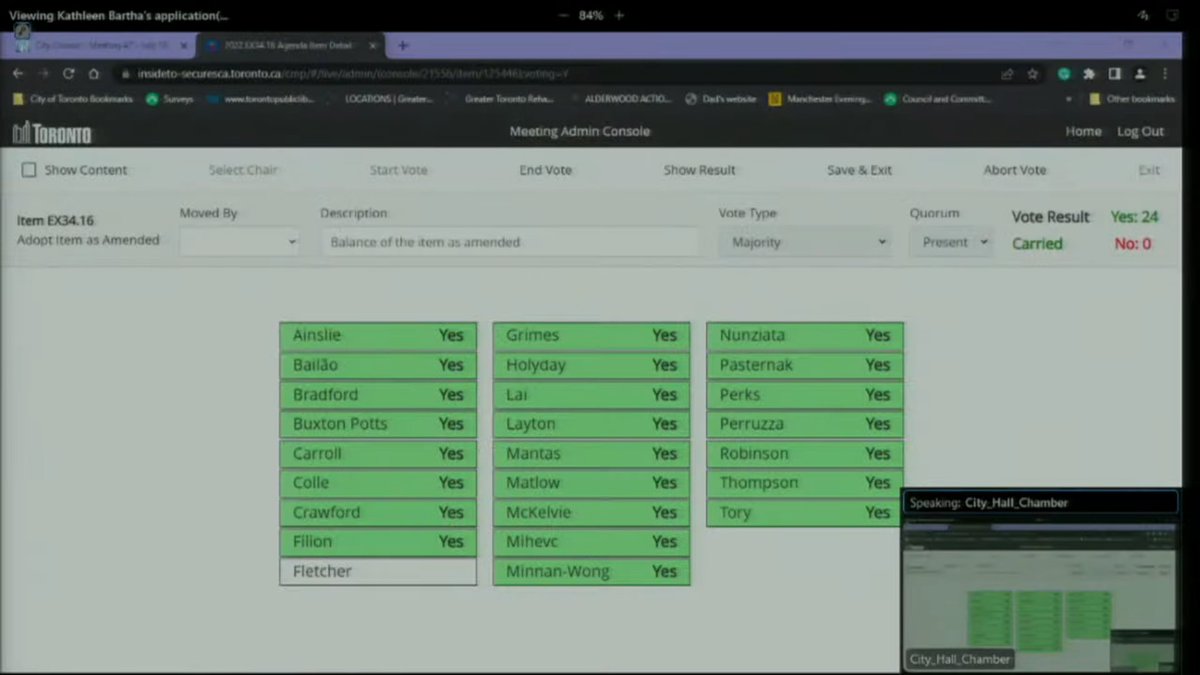
Task: Open a new browser tab with plus
Action: click(x=403, y=46)
